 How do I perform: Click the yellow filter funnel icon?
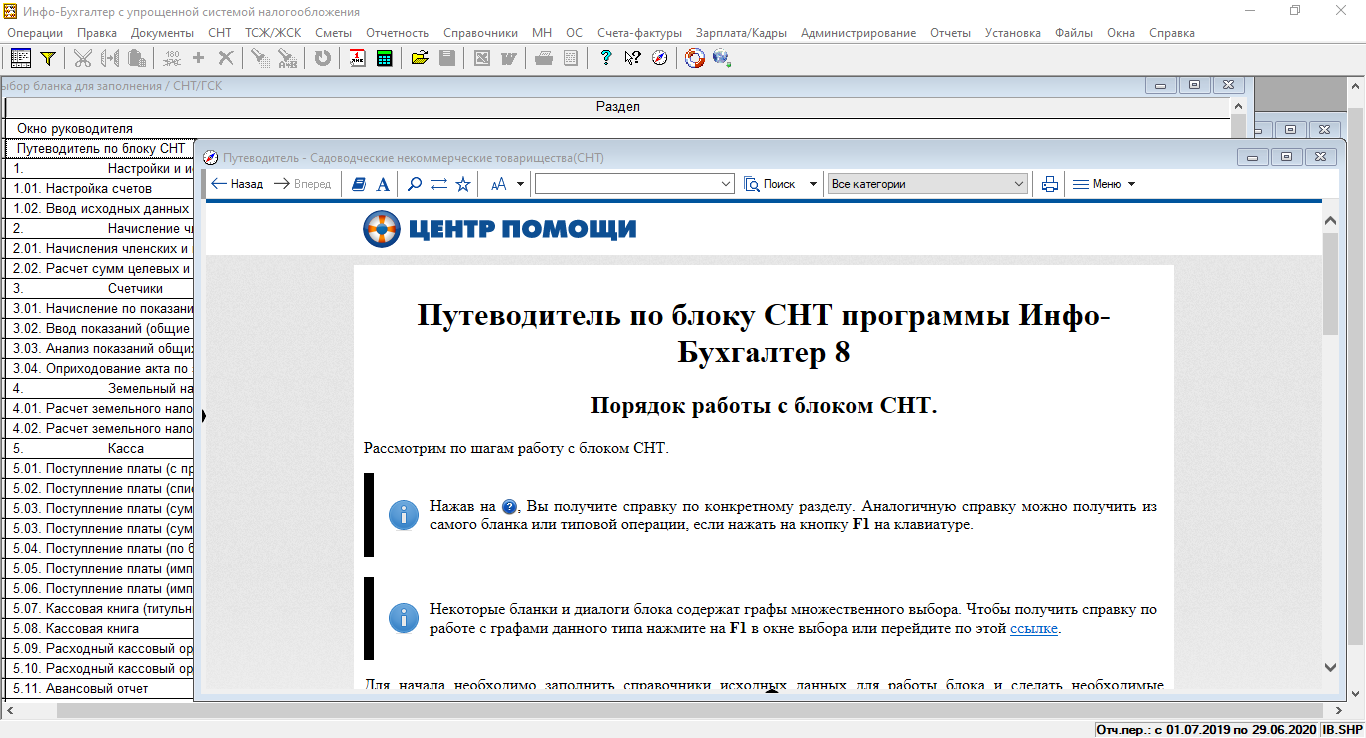coord(47,58)
